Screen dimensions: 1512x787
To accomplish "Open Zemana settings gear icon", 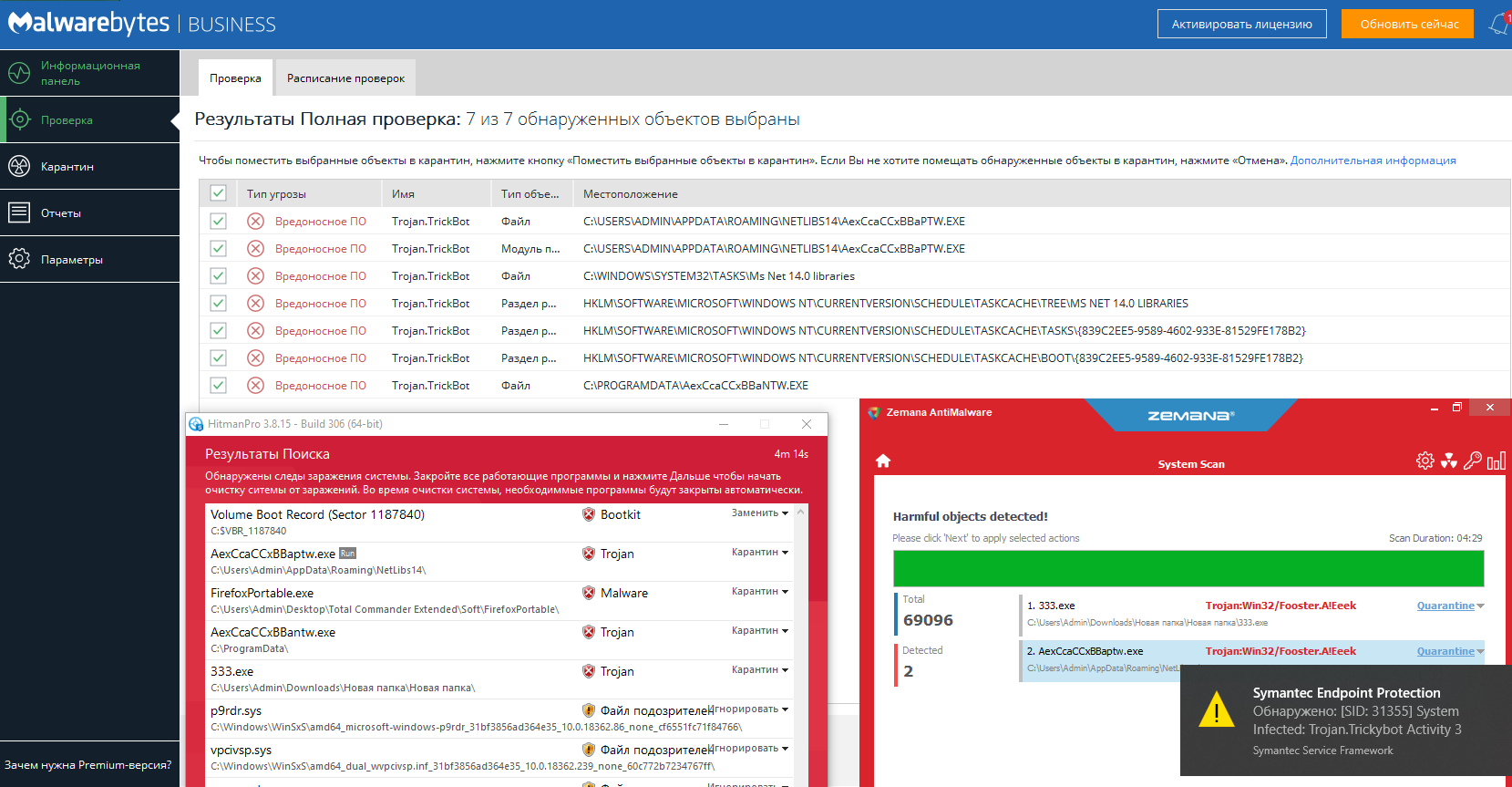I will coord(1425,461).
